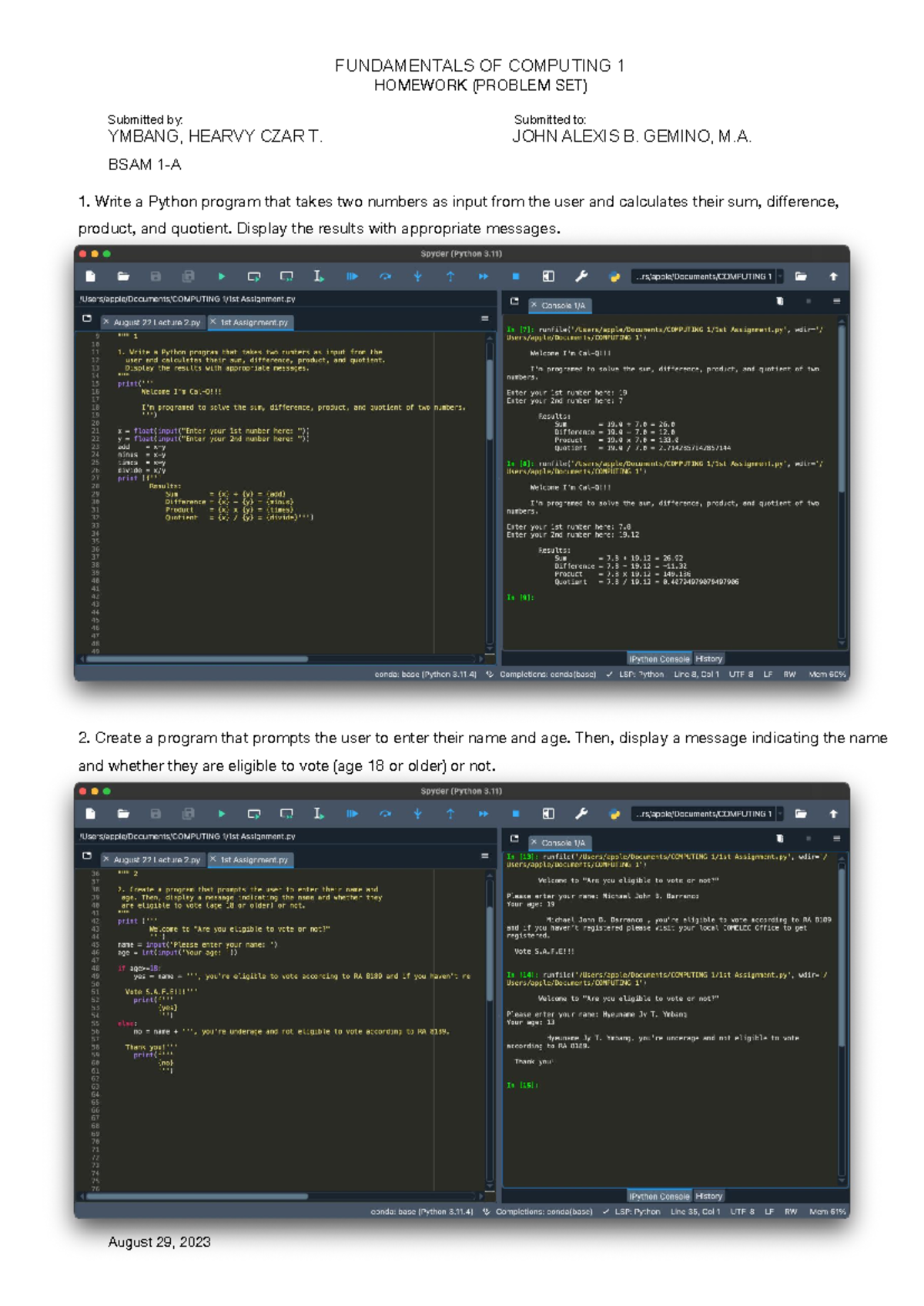Open Preferences wrench icon in problem 1 Spyder window

[x=581, y=276]
